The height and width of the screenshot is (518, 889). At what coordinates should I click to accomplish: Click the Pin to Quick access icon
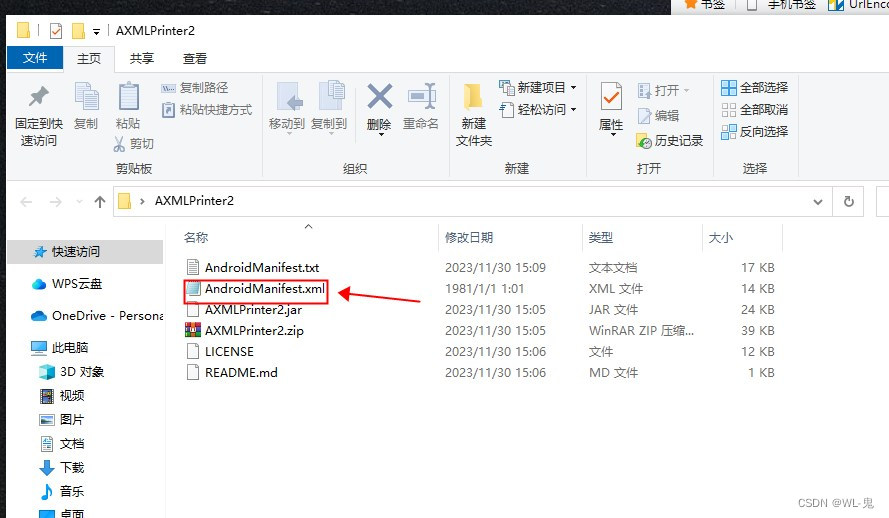(39, 96)
